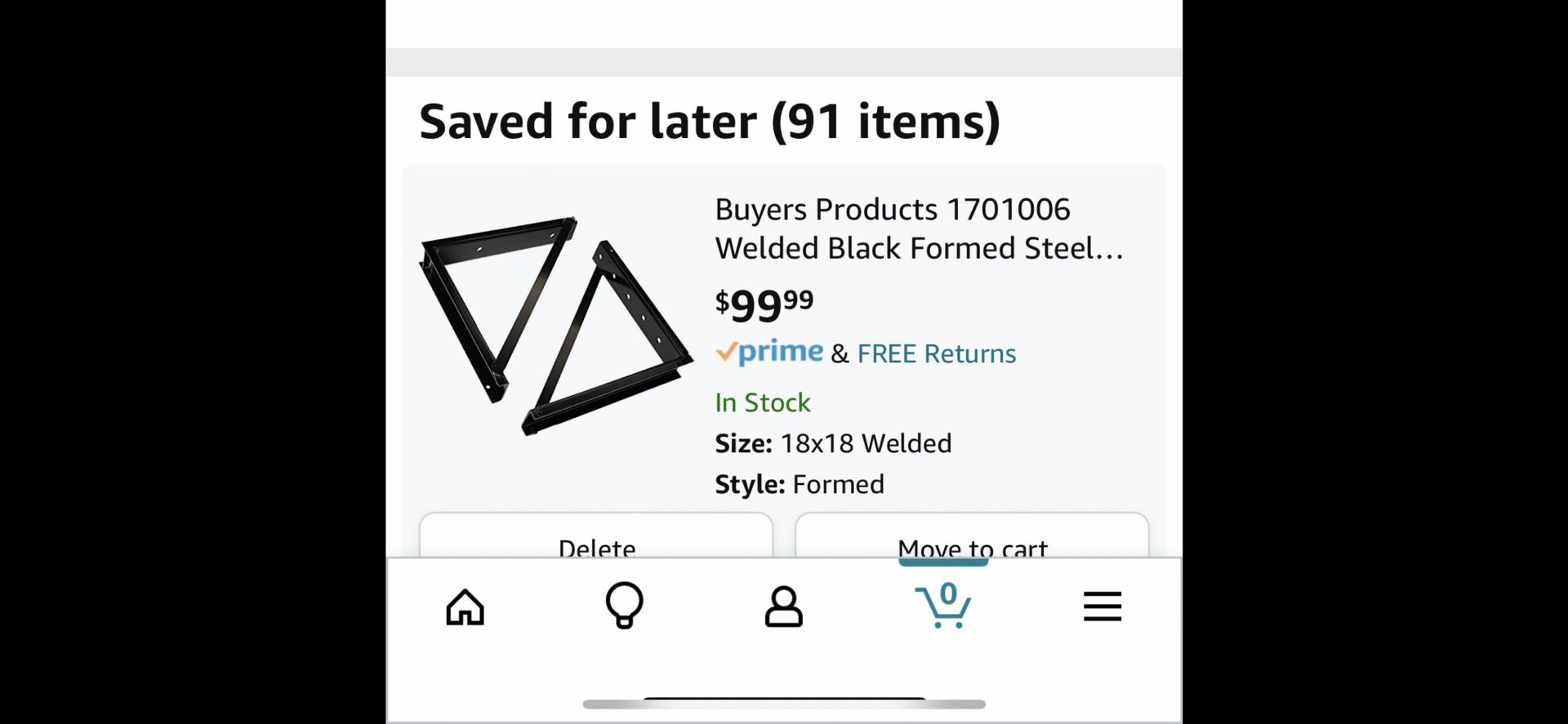1568x724 pixels.
Task: Tap the steel bracket product thumbnail
Action: click(555, 324)
